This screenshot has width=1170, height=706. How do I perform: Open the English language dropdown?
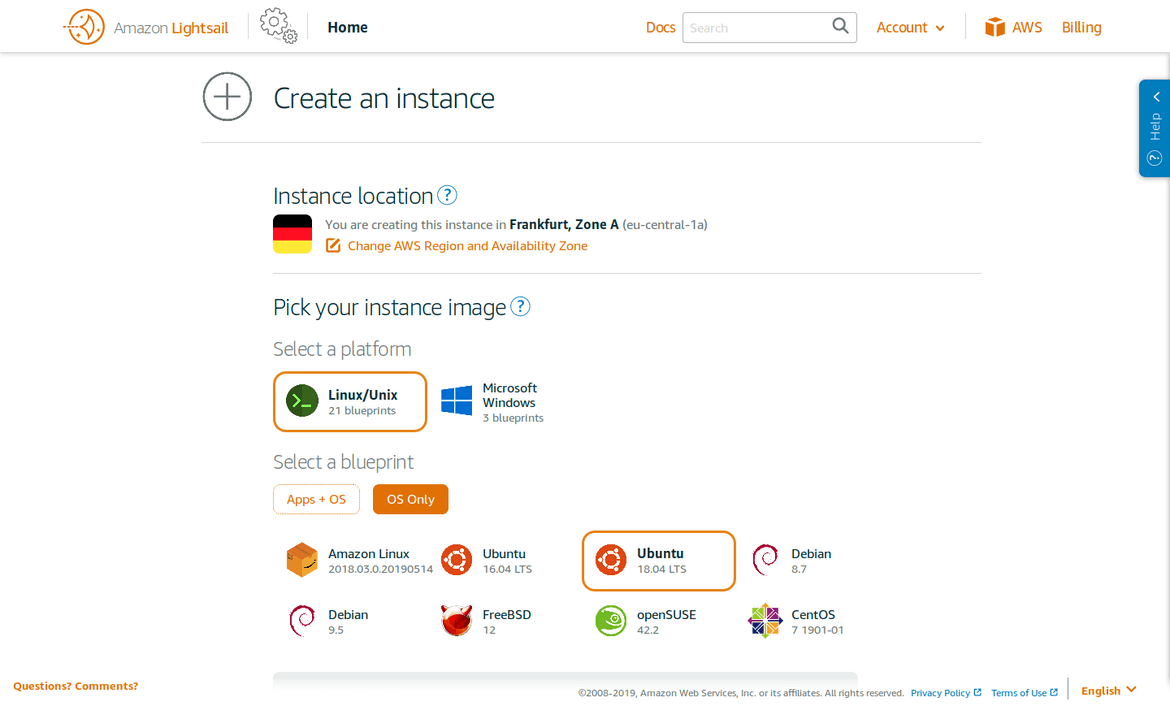pos(1109,690)
